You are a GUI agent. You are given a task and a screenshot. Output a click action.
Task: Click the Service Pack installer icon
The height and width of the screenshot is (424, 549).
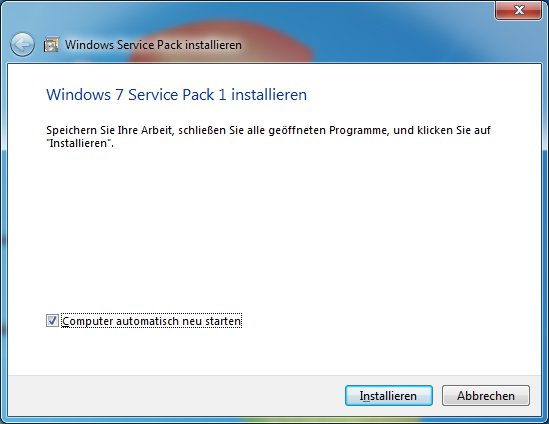(x=51, y=45)
